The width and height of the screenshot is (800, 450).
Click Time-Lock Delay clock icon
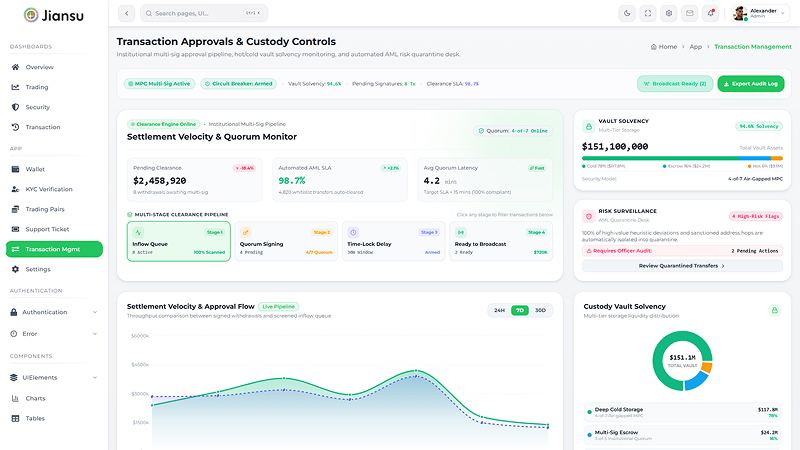coord(353,232)
